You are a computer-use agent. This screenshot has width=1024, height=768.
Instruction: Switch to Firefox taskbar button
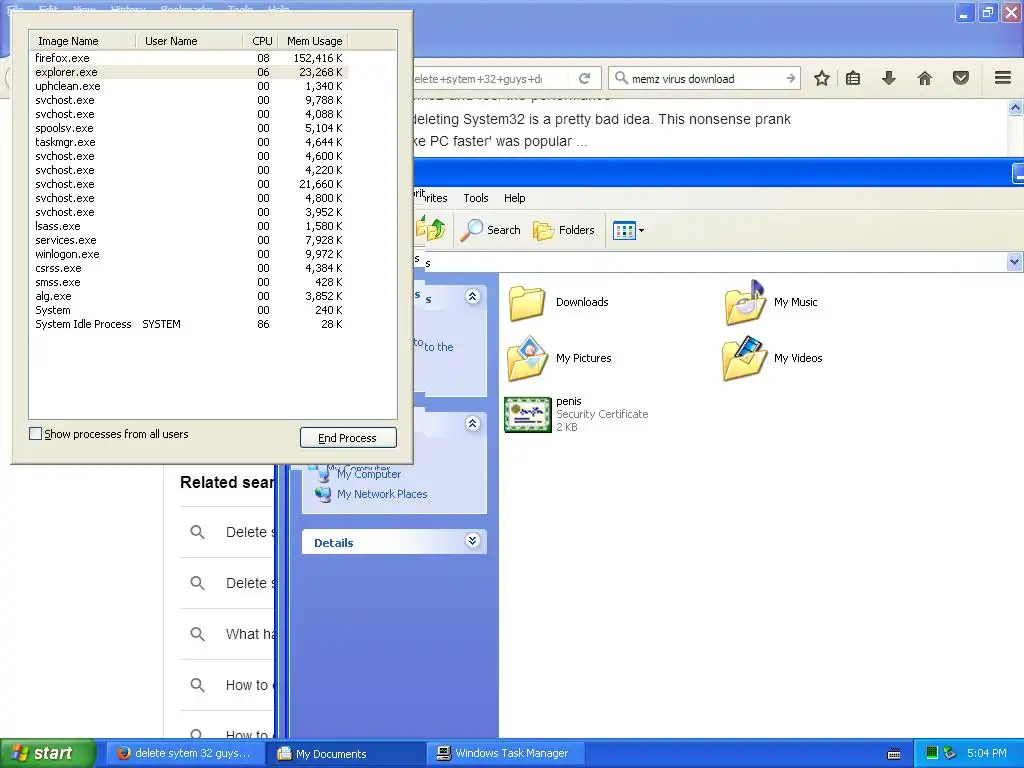pyautogui.click(x=185, y=753)
